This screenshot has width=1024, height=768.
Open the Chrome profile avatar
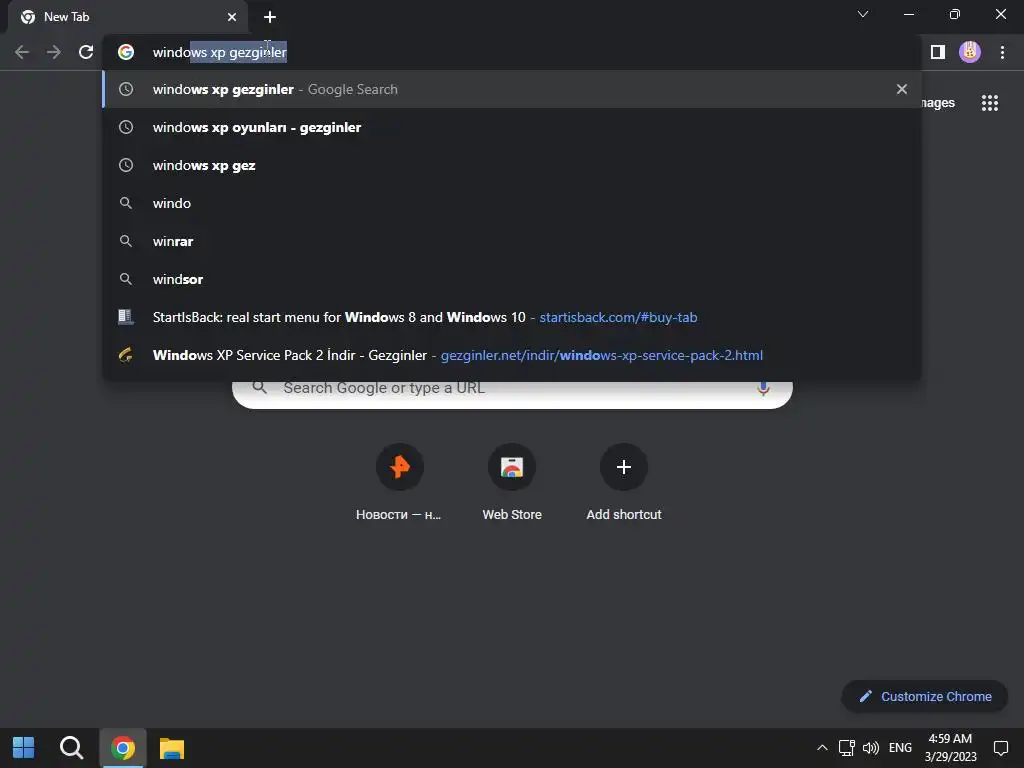click(970, 52)
